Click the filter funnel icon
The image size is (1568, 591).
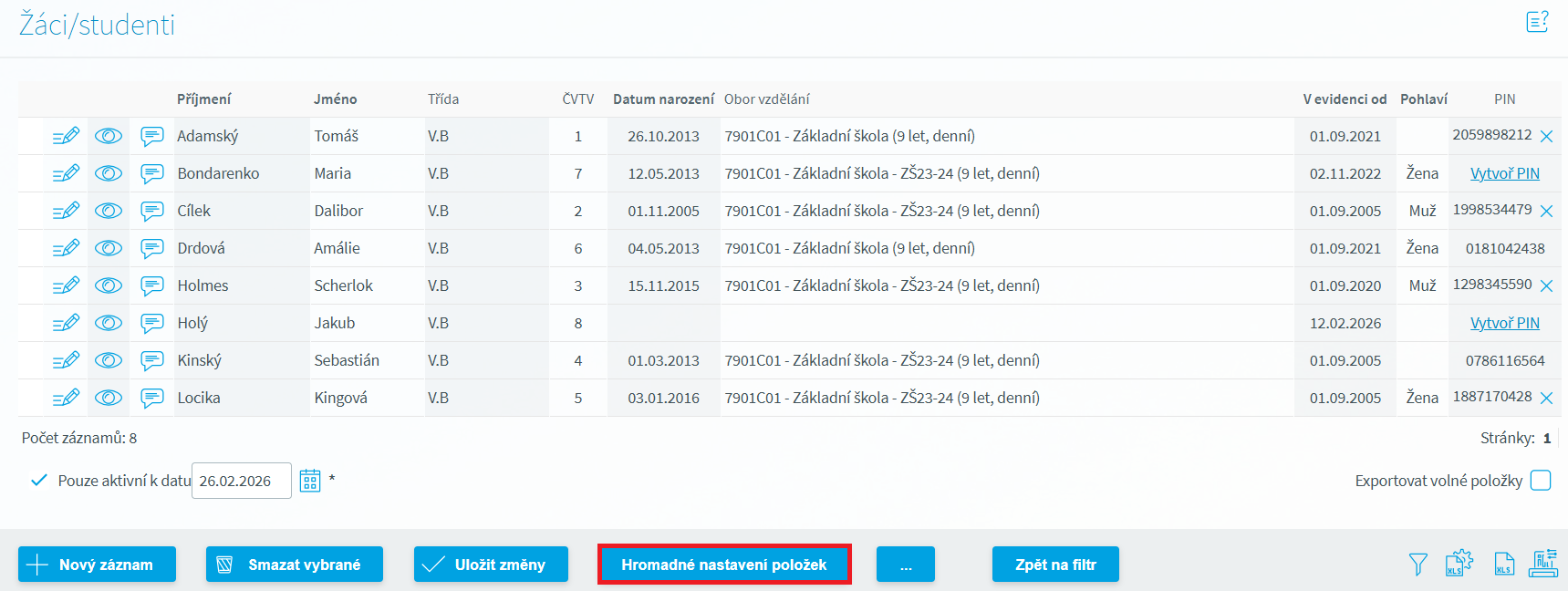[1417, 565]
